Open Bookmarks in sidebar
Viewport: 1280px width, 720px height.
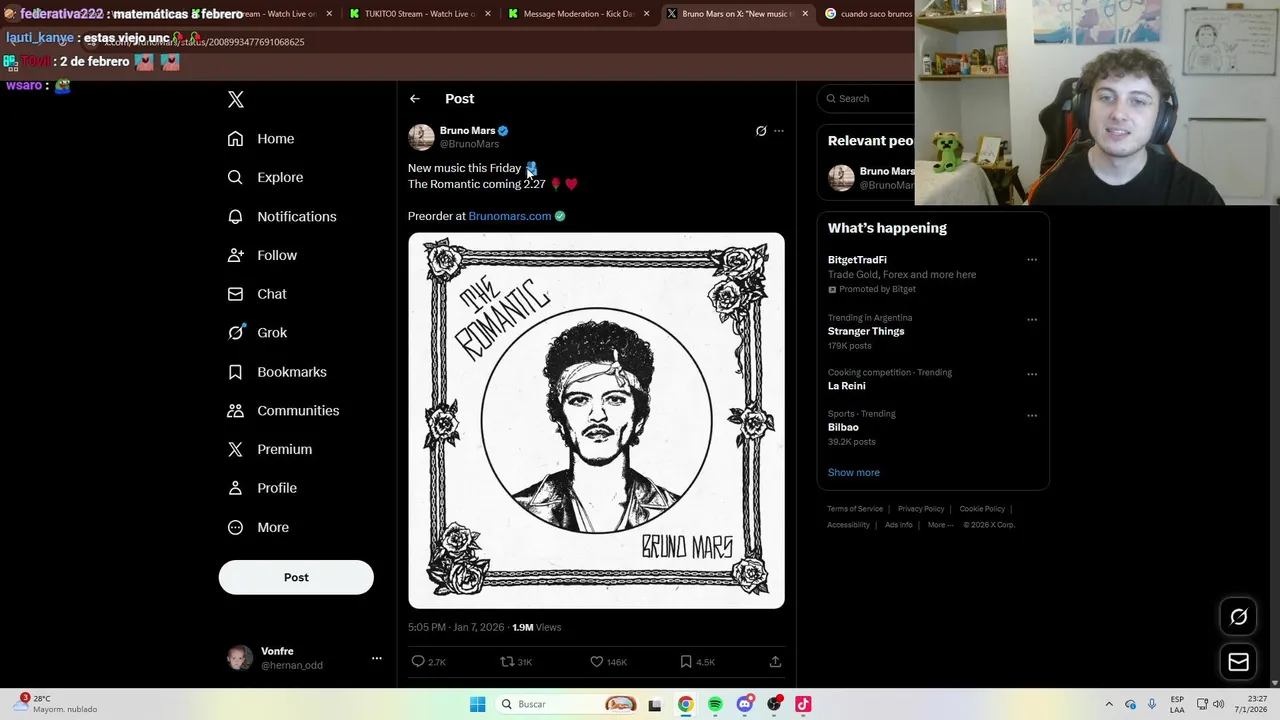point(277,372)
